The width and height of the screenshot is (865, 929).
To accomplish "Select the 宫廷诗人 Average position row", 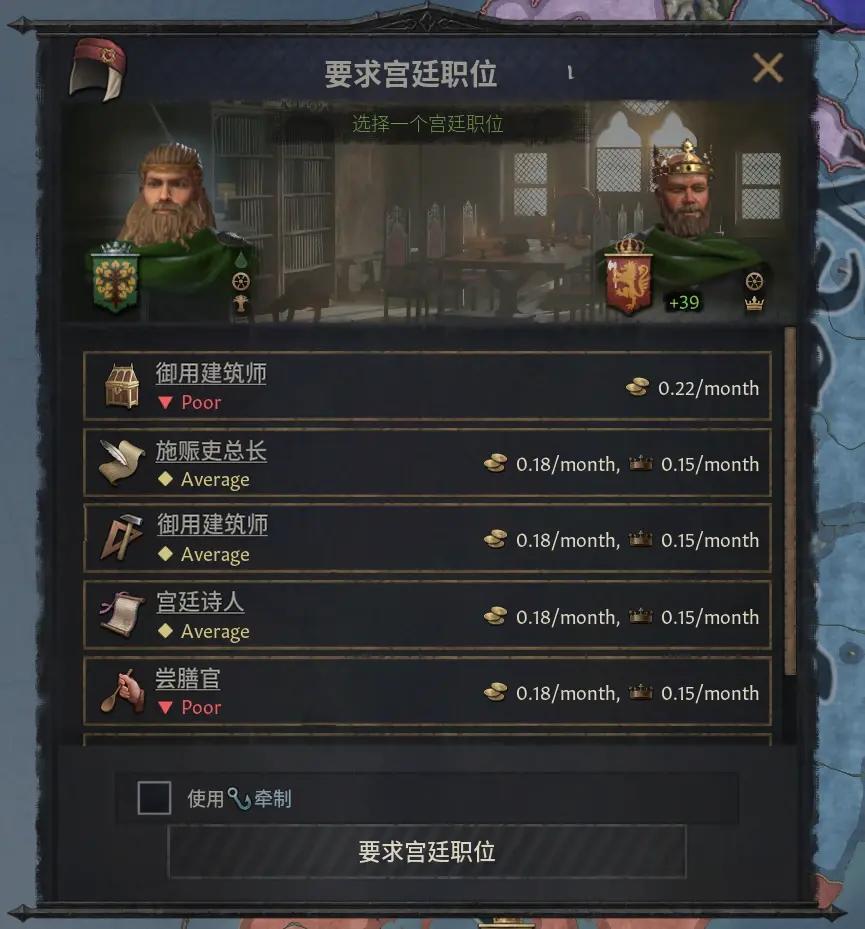I will point(427,615).
